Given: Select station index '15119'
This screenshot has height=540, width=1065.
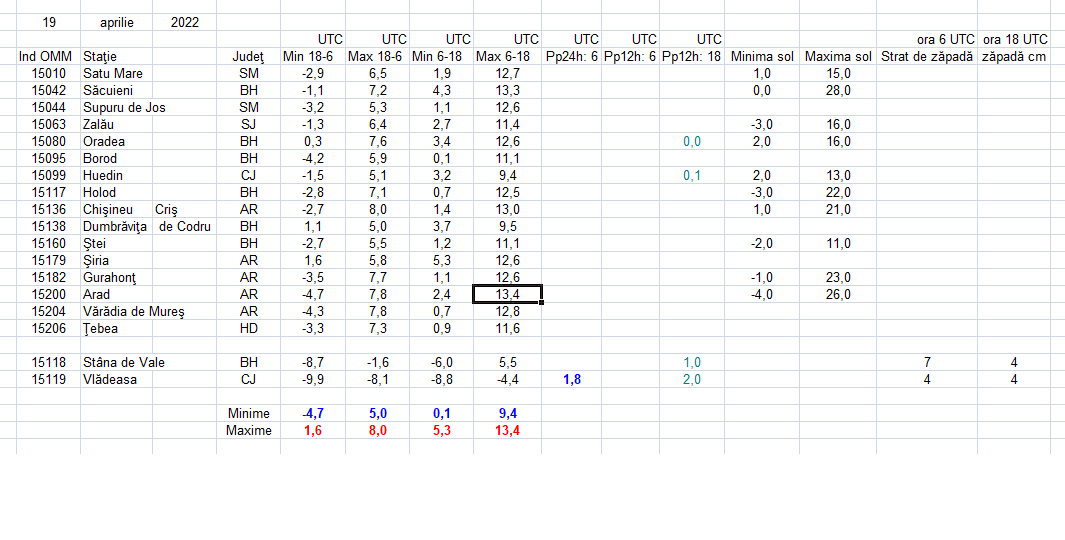Looking at the screenshot, I should [49, 379].
